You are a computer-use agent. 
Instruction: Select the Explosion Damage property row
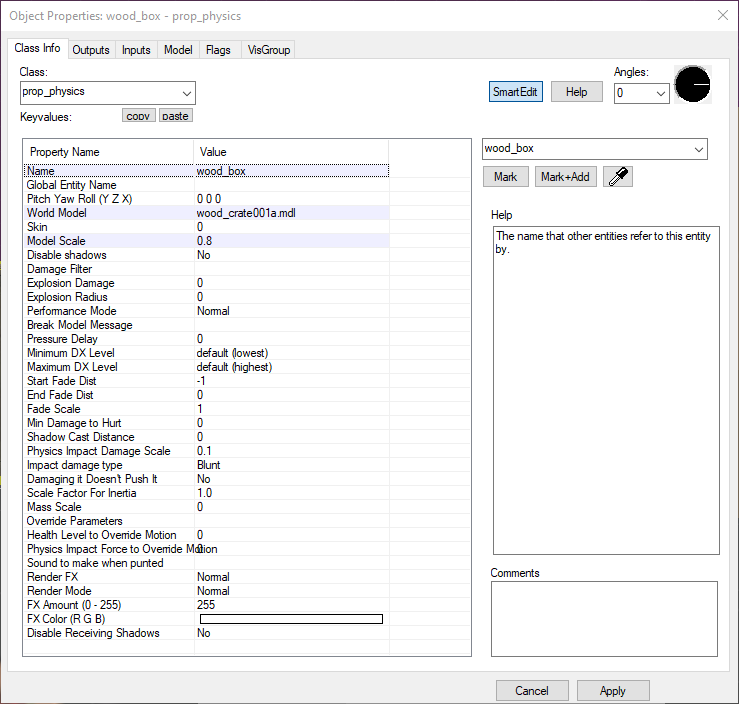coord(206,283)
